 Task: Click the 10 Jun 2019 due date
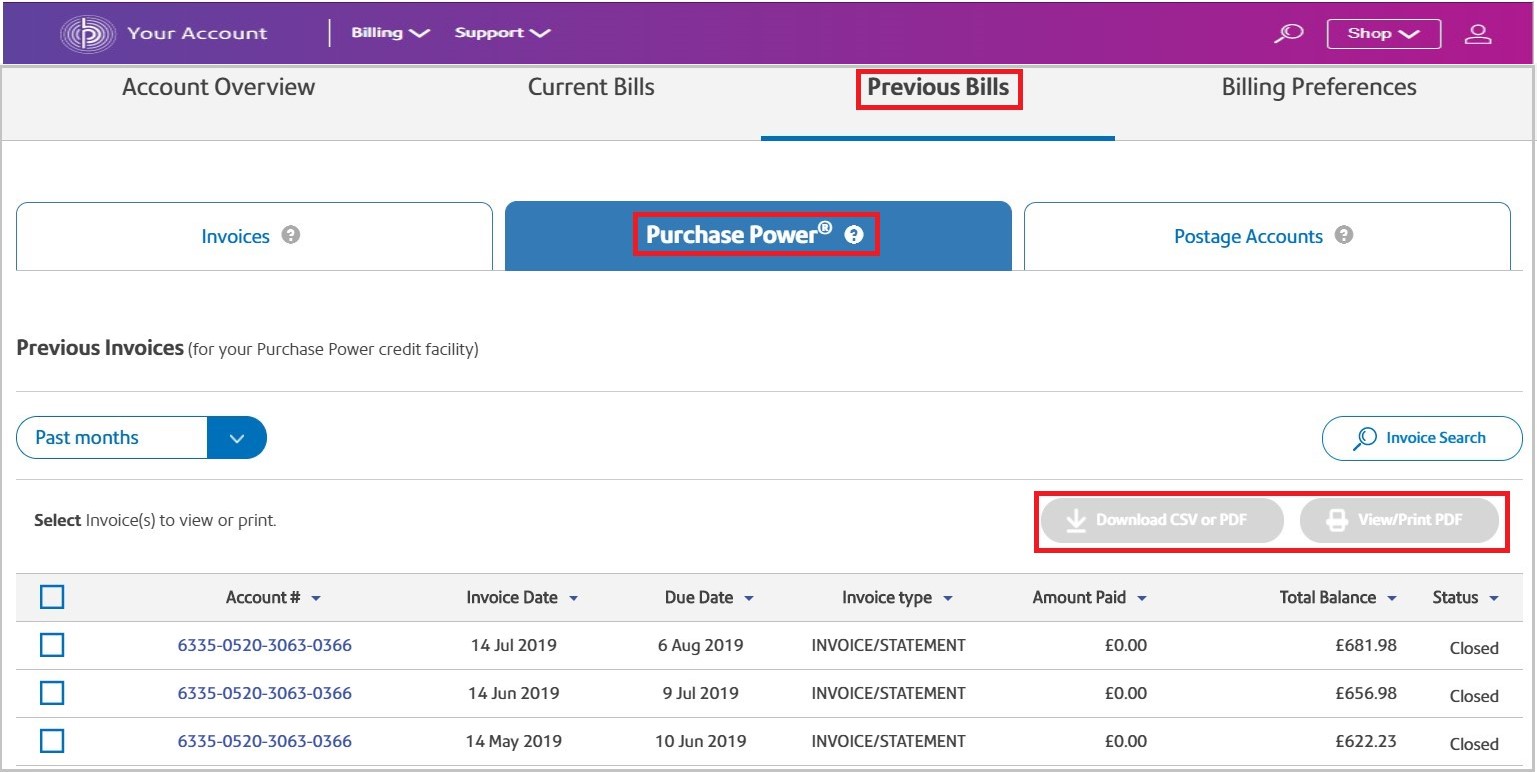(x=700, y=741)
